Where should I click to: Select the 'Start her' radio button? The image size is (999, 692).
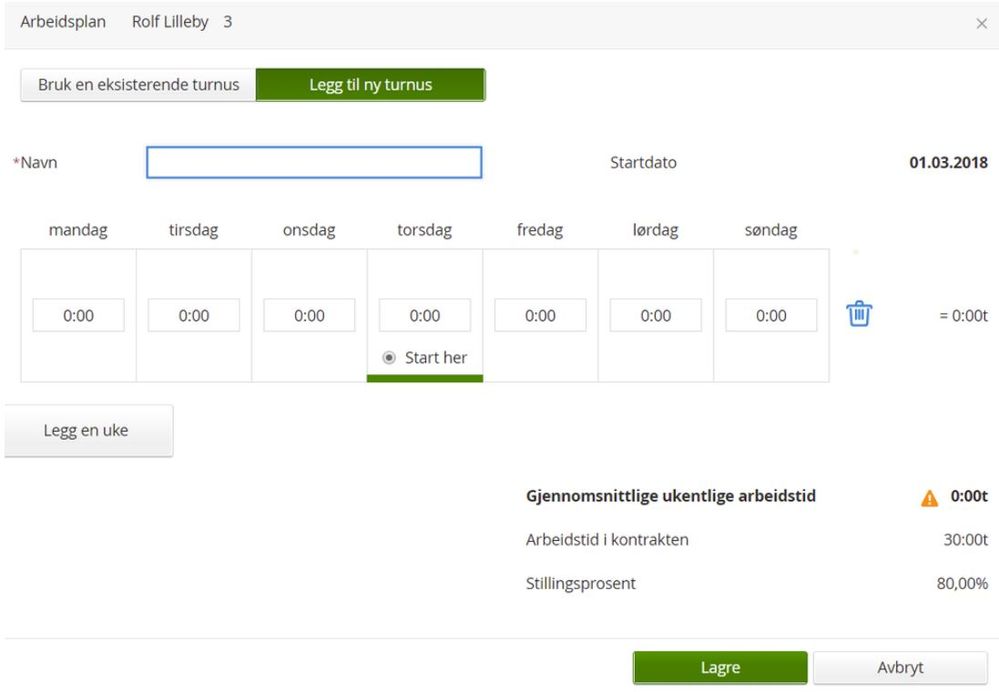[x=389, y=357]
